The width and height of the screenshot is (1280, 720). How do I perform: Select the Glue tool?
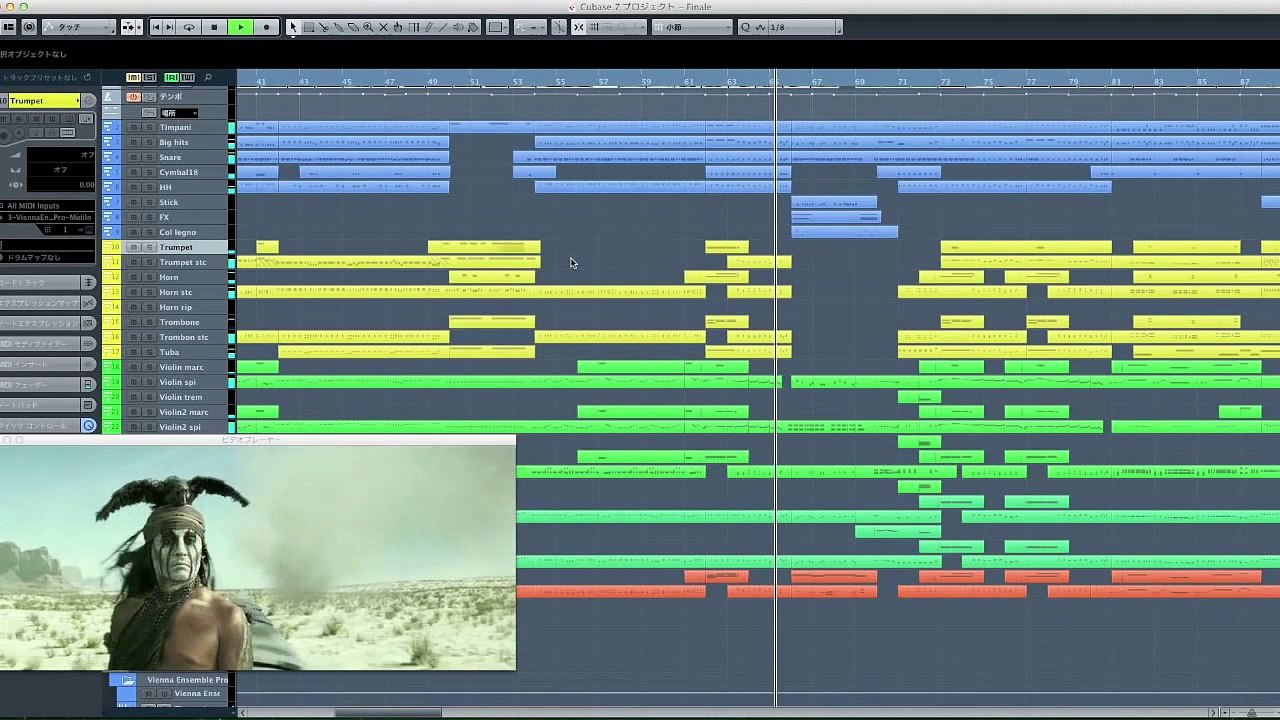coord(338,27)
